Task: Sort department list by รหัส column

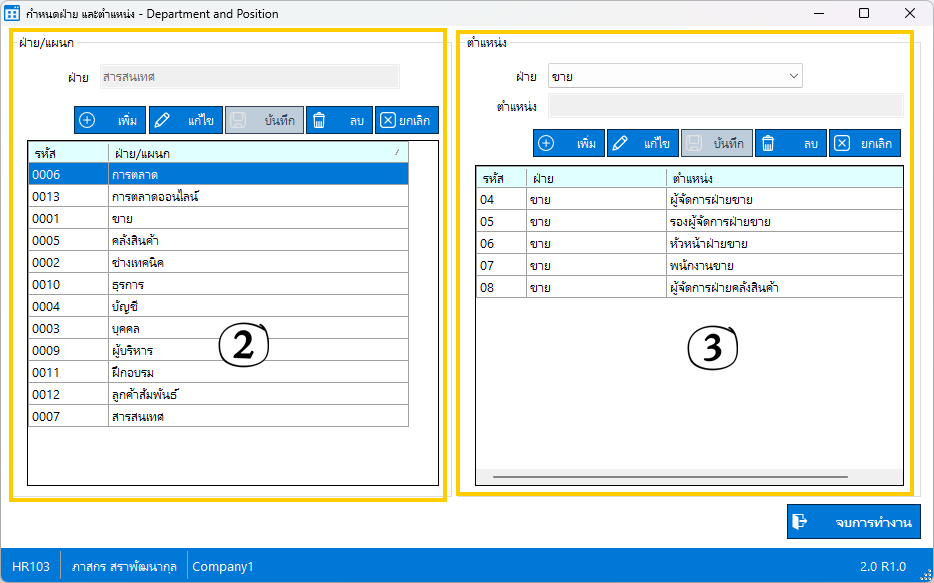Action: point(67,153)
